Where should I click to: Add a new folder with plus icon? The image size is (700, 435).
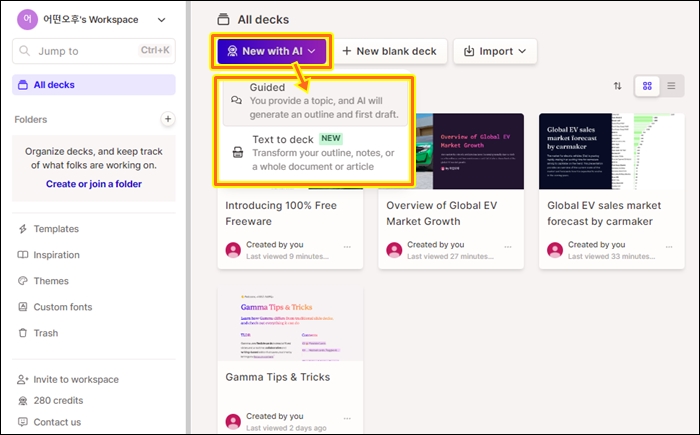point(168,119)
